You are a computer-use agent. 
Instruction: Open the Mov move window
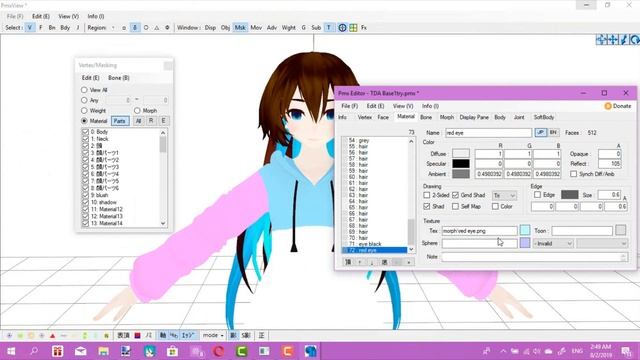point(256,28)
